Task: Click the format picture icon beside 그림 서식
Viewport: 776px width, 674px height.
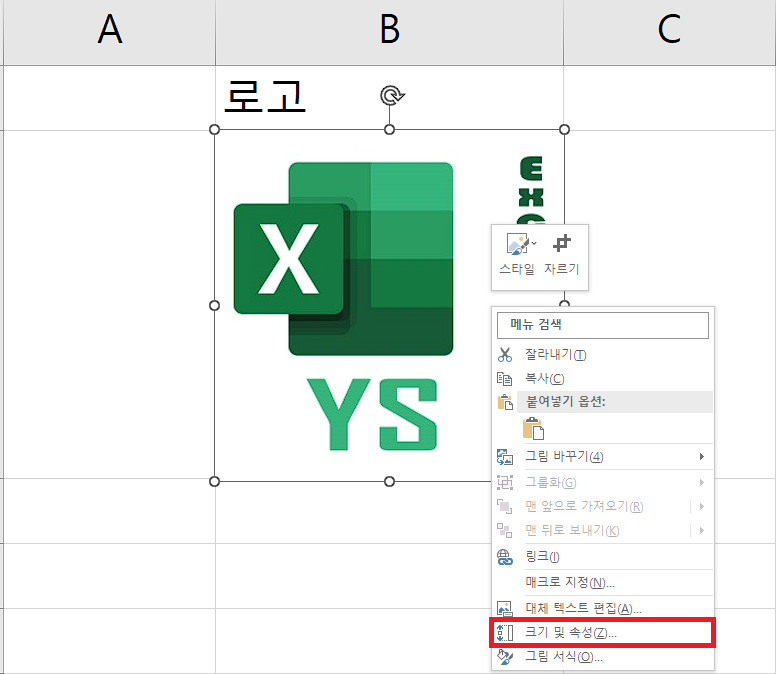Action: click(x=505, y=657)
